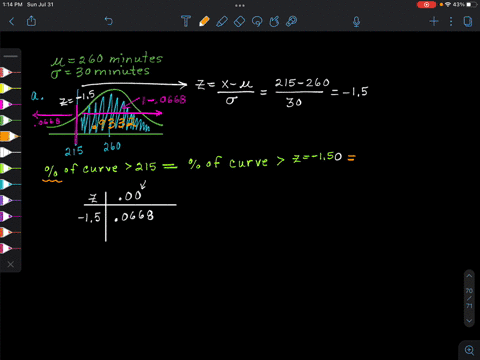This screenshot has width=480, height=360.
Task: Select the laser pointer tool
Action: (x=292, y=21)
